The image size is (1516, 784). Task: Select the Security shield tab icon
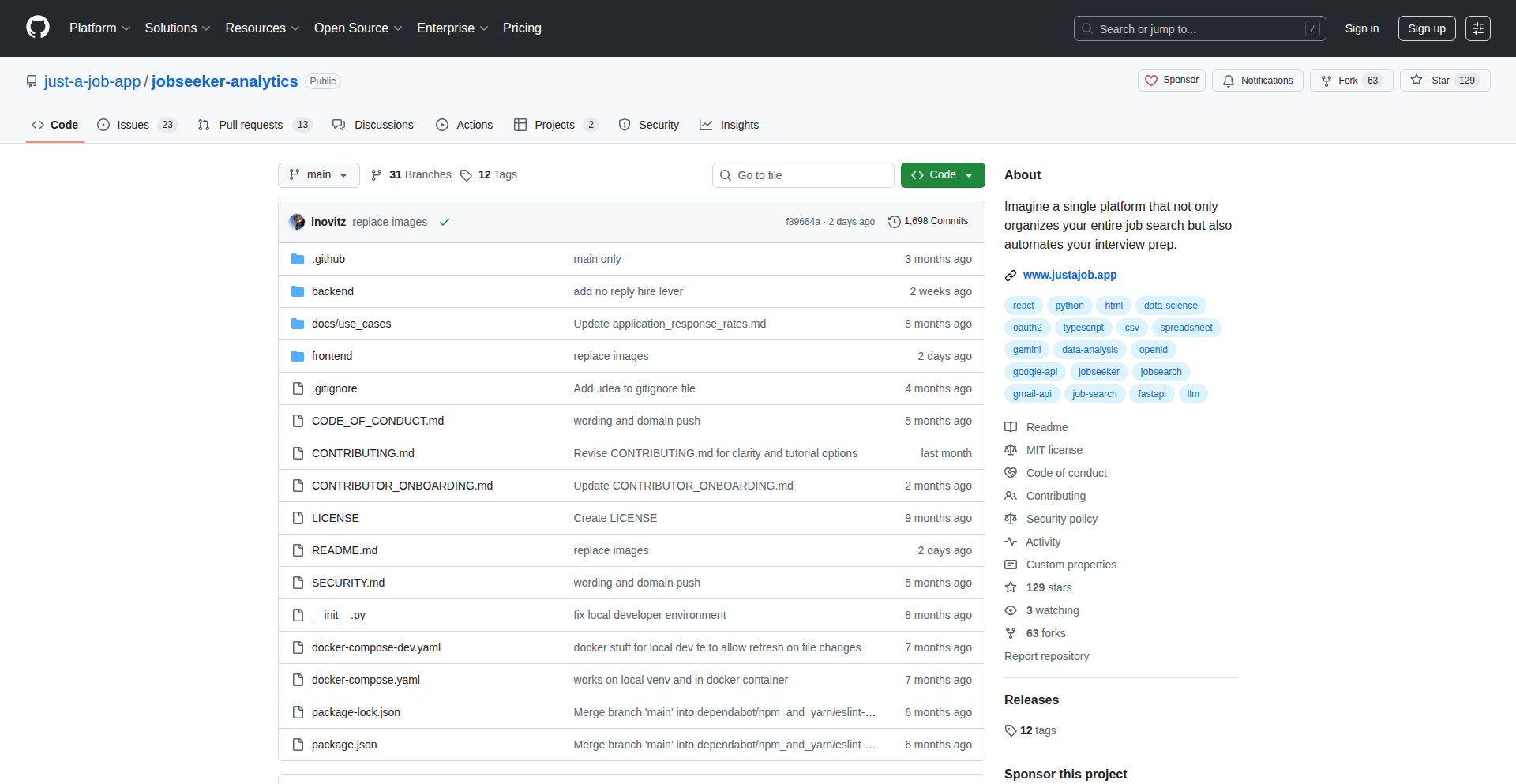pos(625,125)
